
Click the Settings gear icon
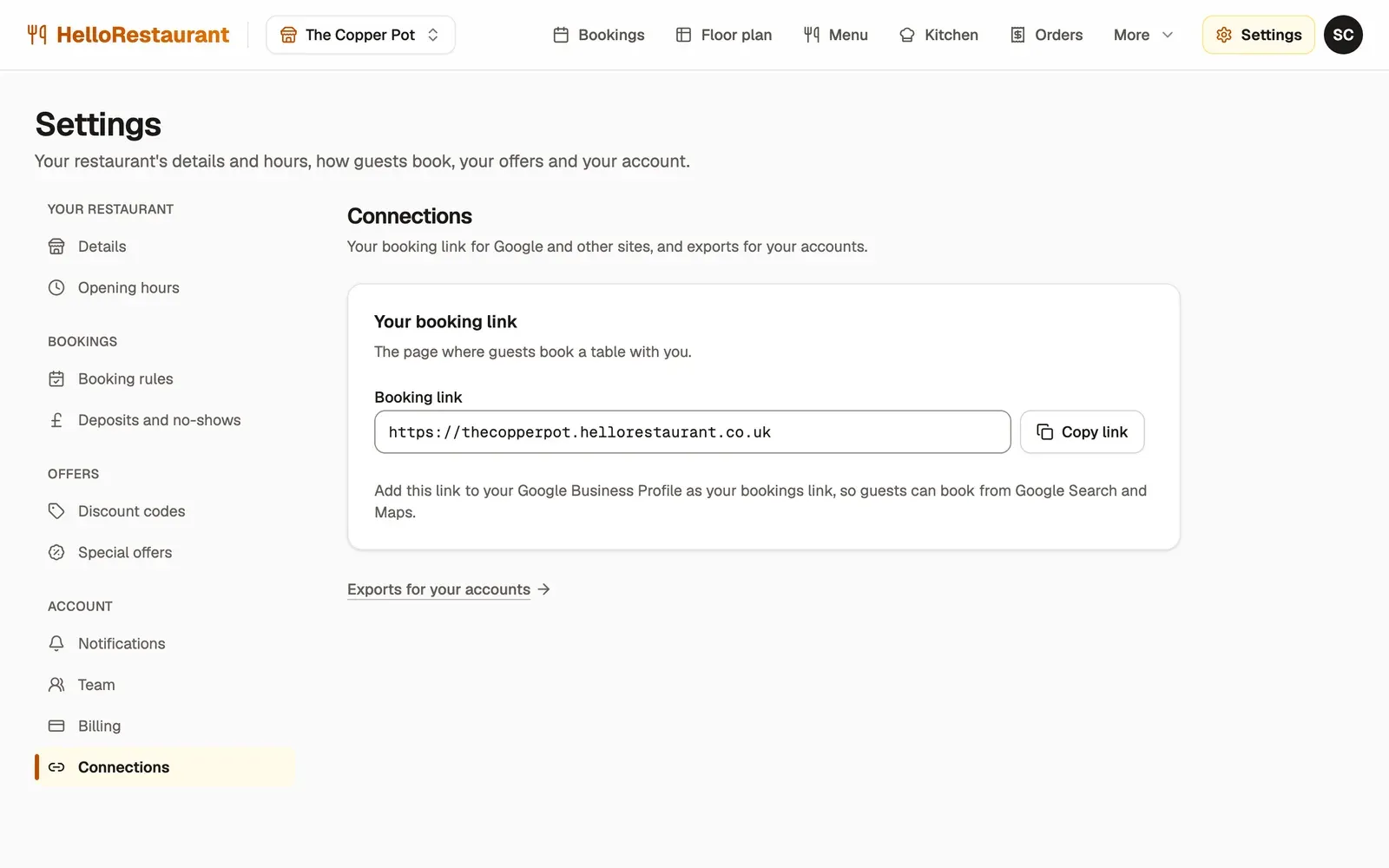1224,35
